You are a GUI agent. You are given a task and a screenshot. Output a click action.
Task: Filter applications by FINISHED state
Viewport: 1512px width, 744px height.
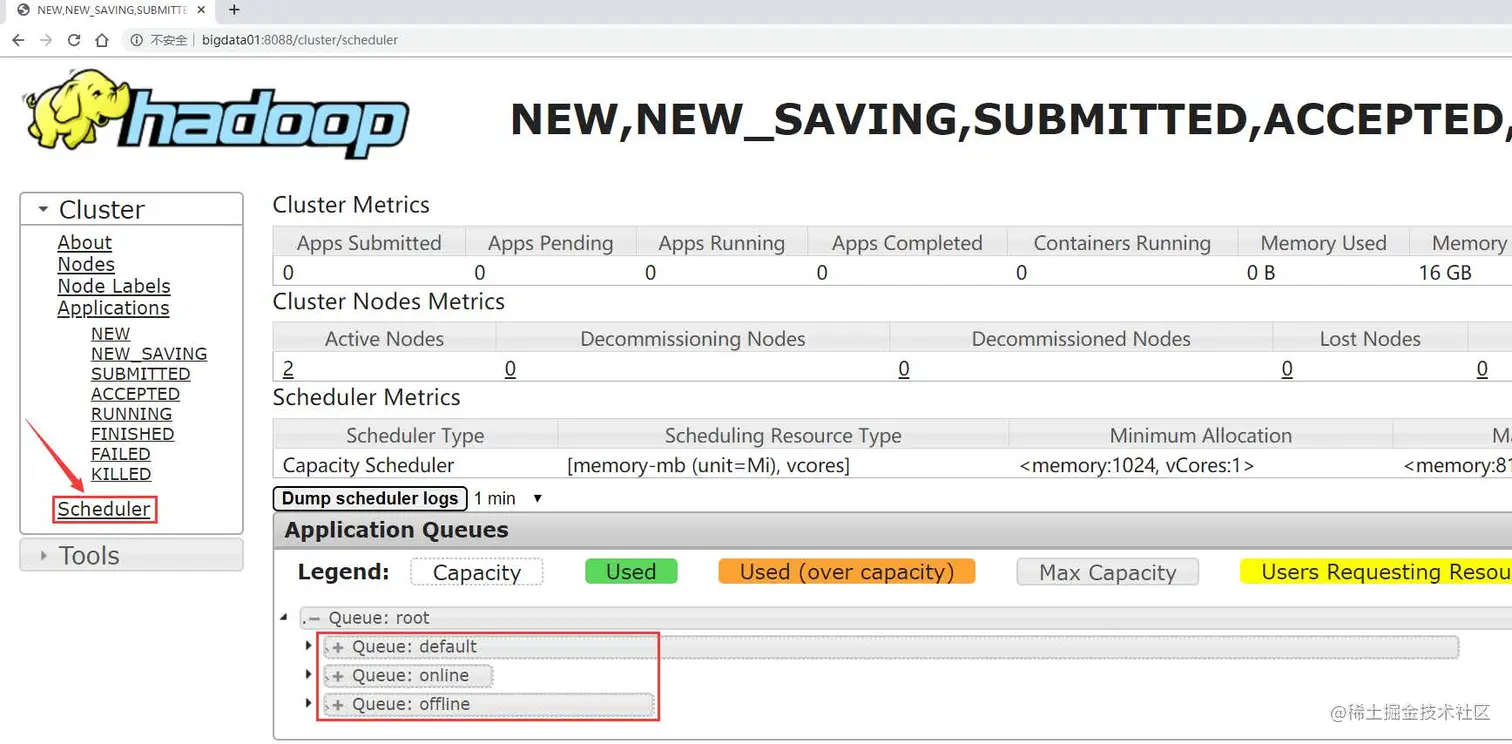tap(132, 434)
